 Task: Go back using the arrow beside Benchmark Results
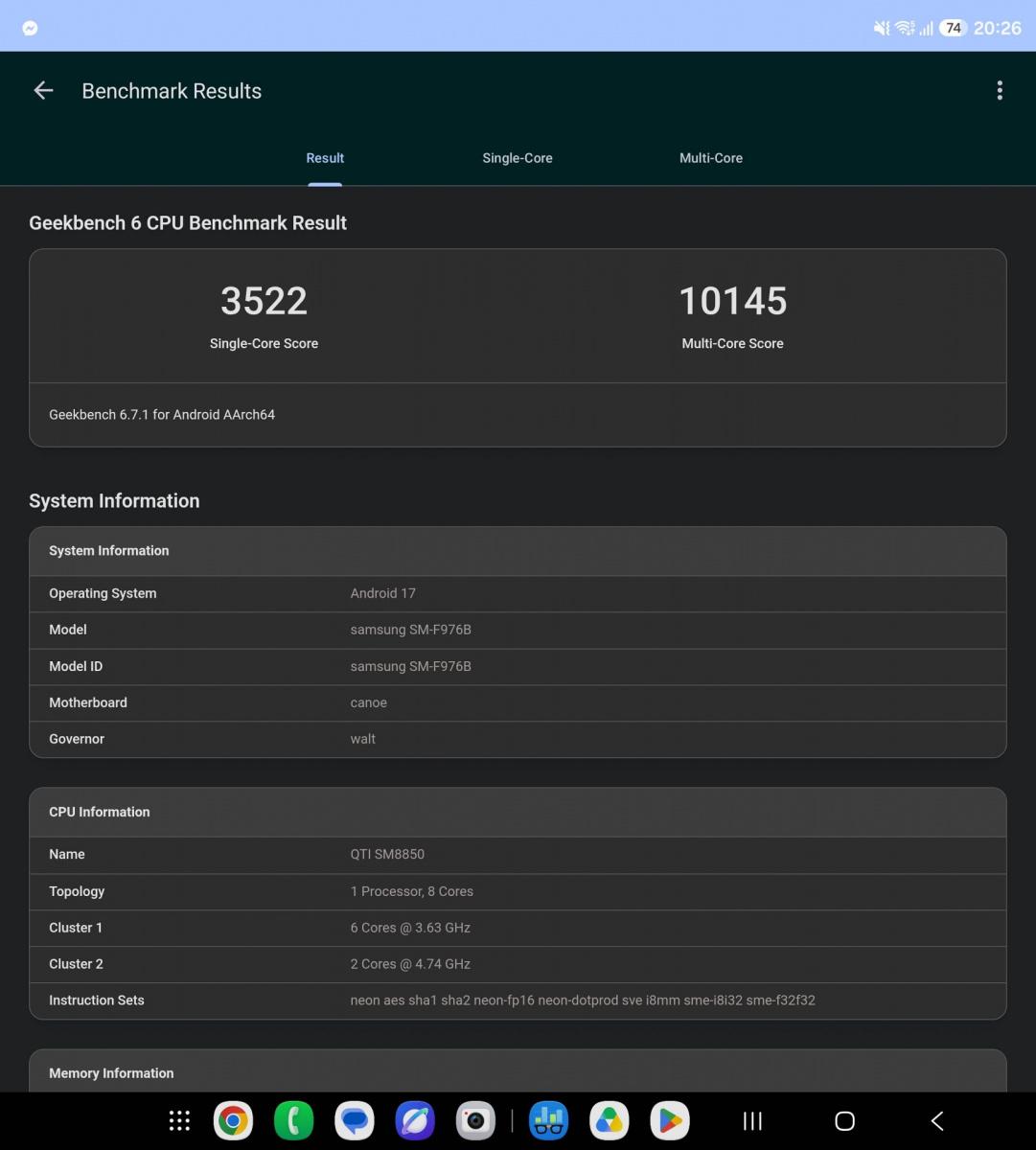pos(43,90)
